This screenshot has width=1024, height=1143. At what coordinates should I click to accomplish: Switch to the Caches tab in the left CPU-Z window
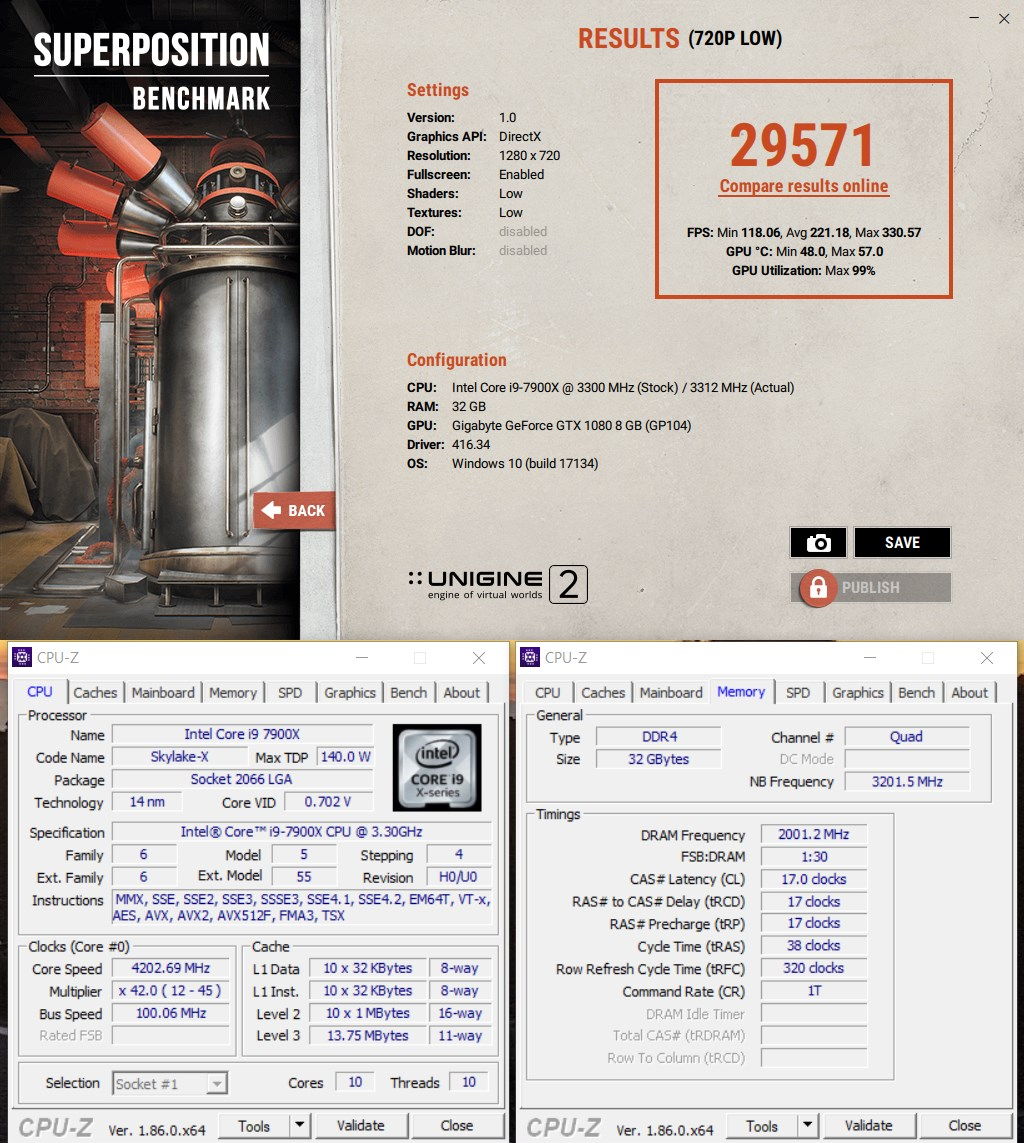(x=95, y=693)
